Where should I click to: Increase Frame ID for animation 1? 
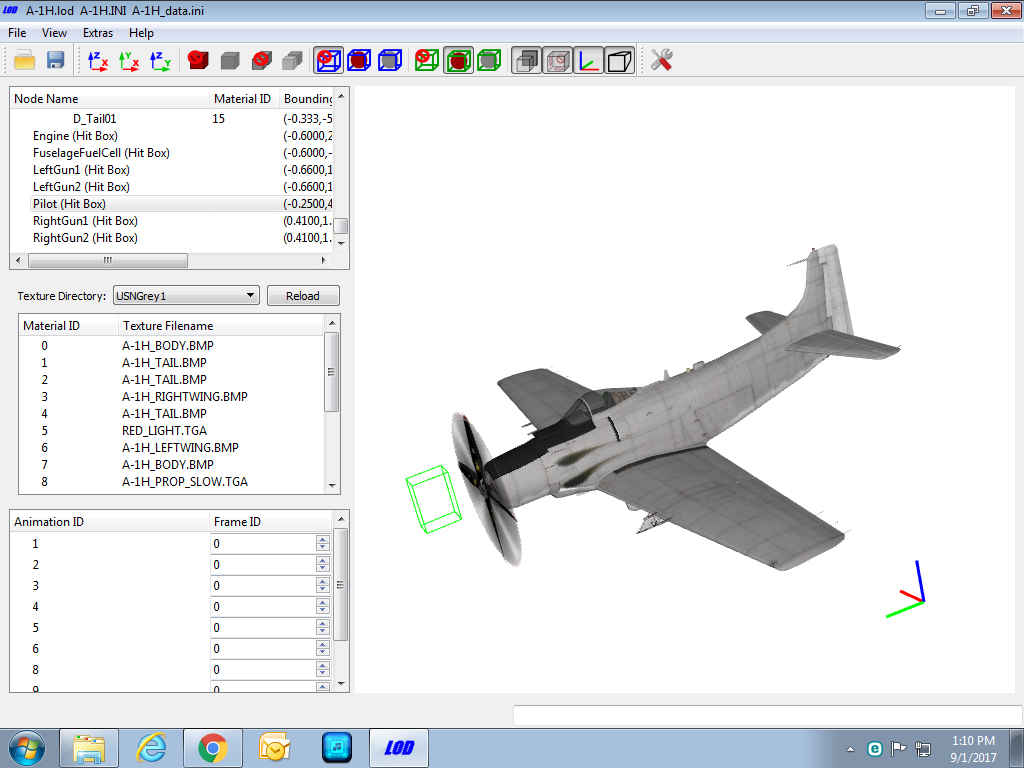pos(323,539)
